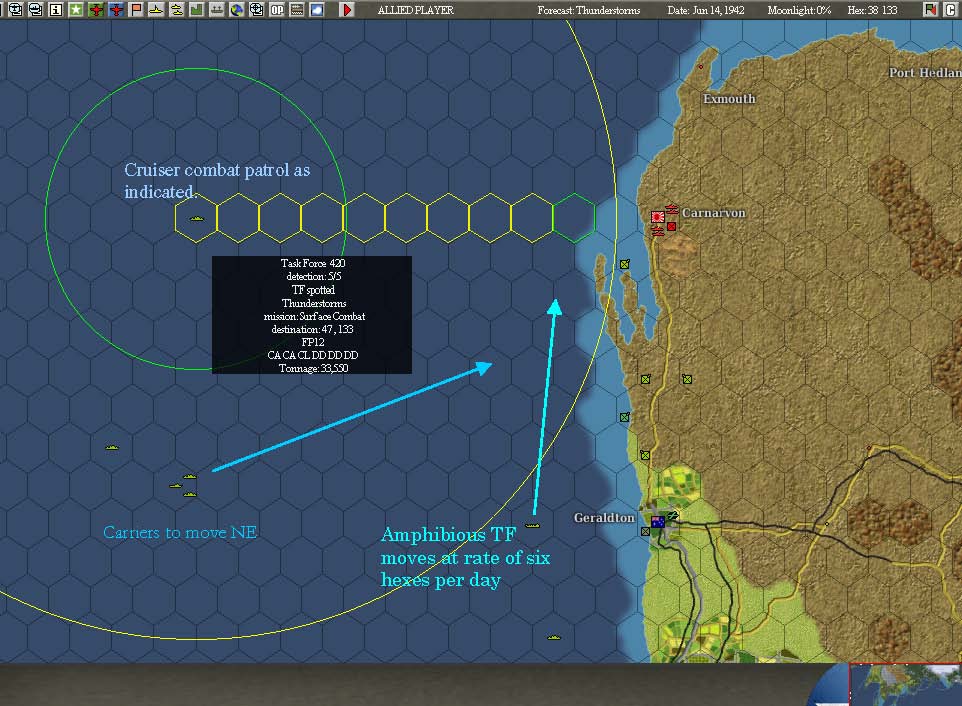Image resolution: width=962 pixels, height=706 pixels.
Task: Open the information 'i' toolbar icon
Action: point(56,10)
